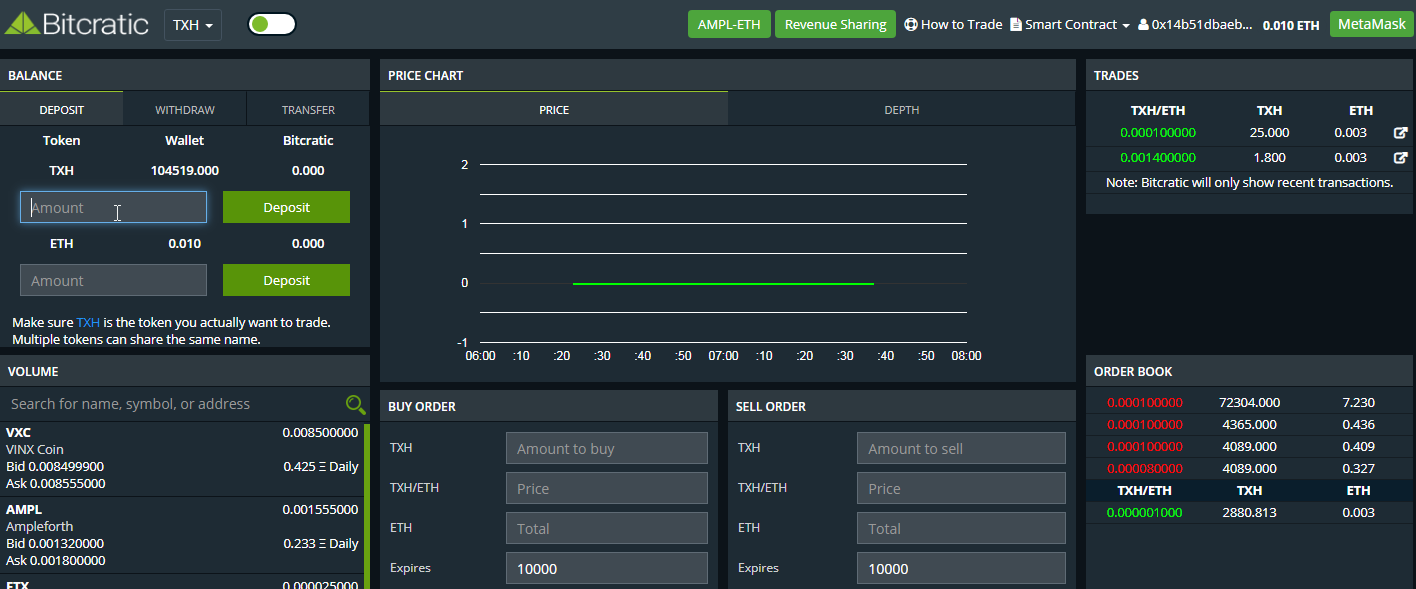Click the account address 0x14b51dbaeb
Viewport: 1416px width, 589px height.
(1195, 24)
